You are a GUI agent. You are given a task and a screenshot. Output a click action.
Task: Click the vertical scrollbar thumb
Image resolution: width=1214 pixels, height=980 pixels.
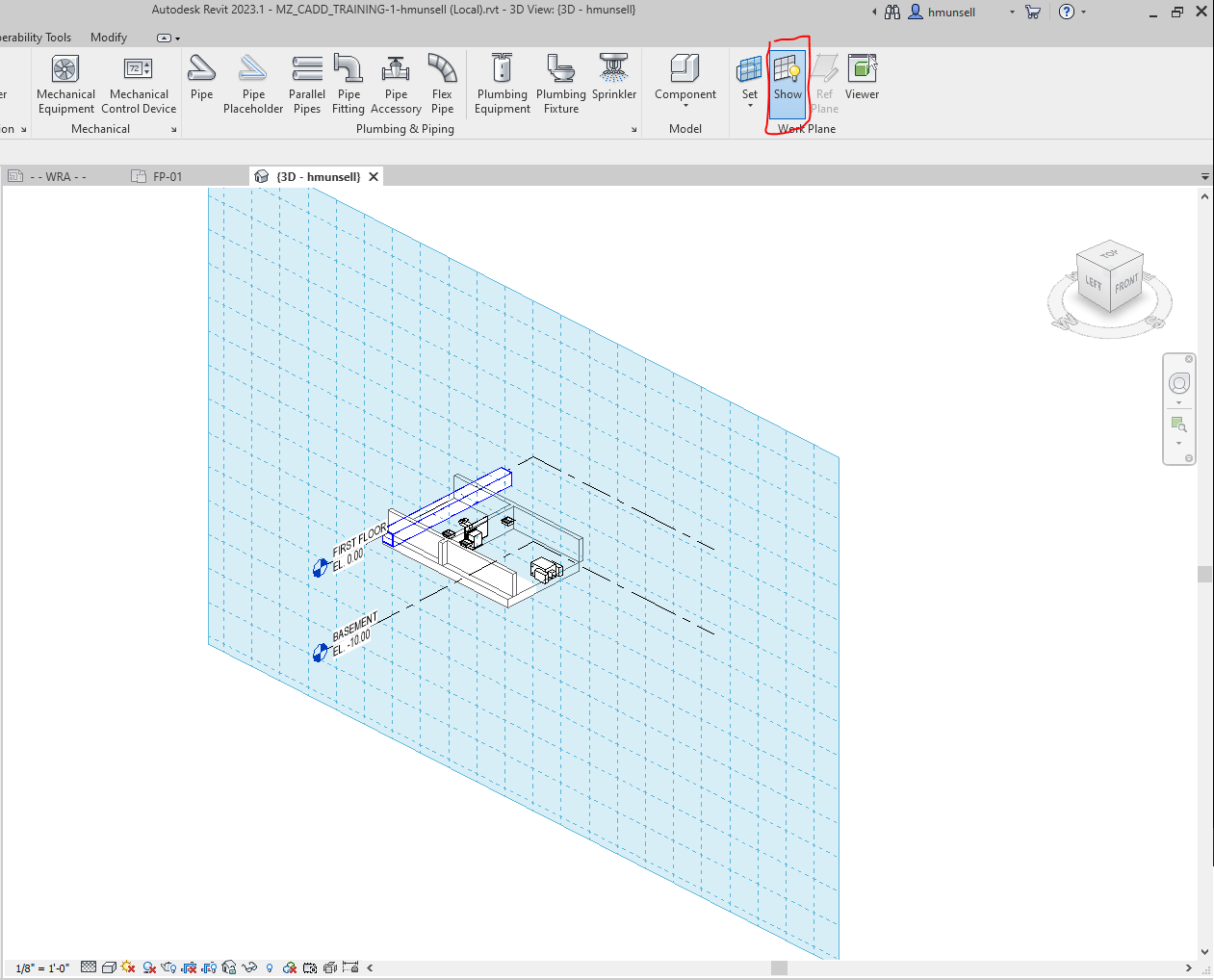1204,574
